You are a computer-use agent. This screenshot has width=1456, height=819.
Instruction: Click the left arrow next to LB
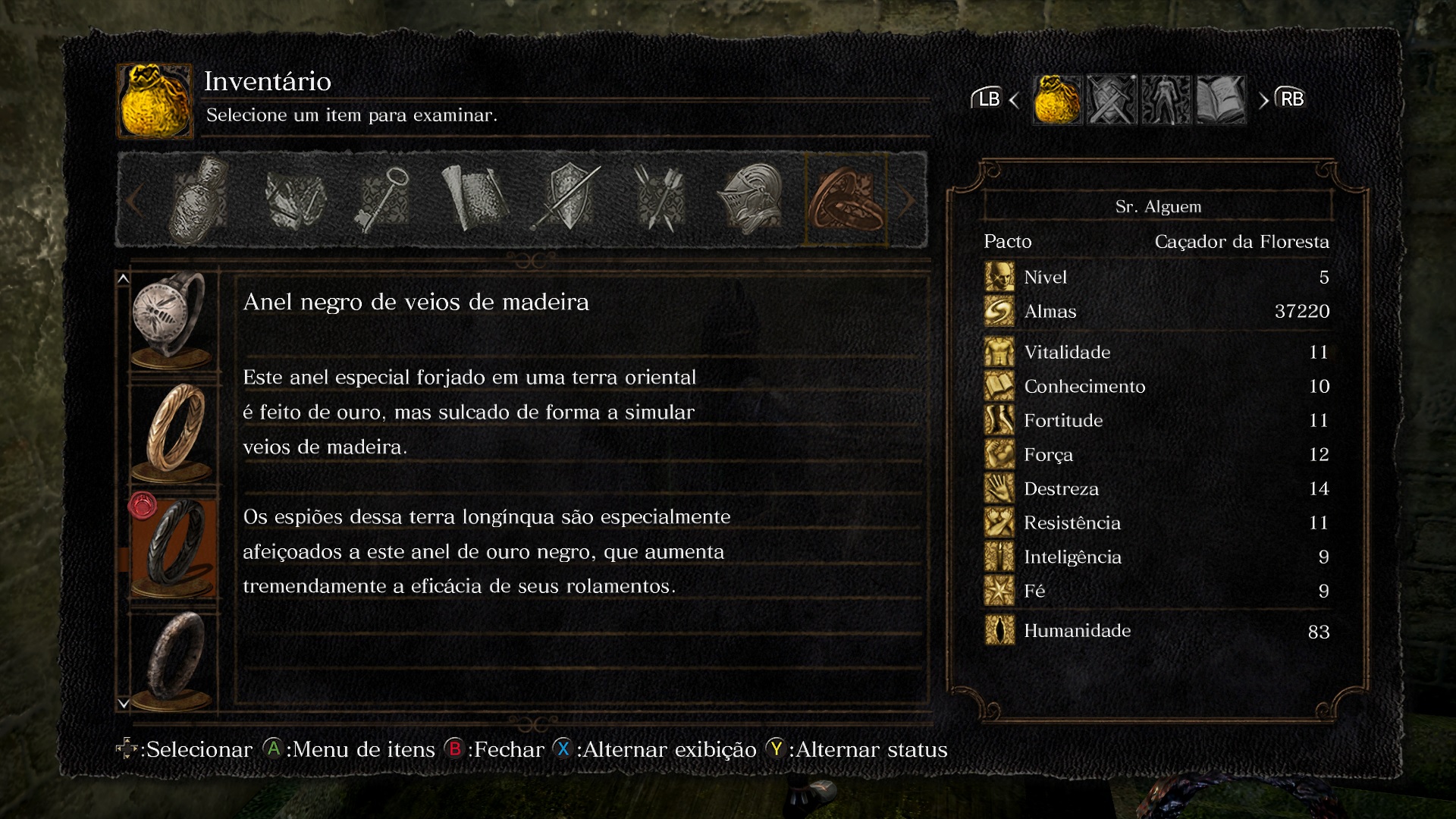pyautogui.click(x=1014, y=100)
